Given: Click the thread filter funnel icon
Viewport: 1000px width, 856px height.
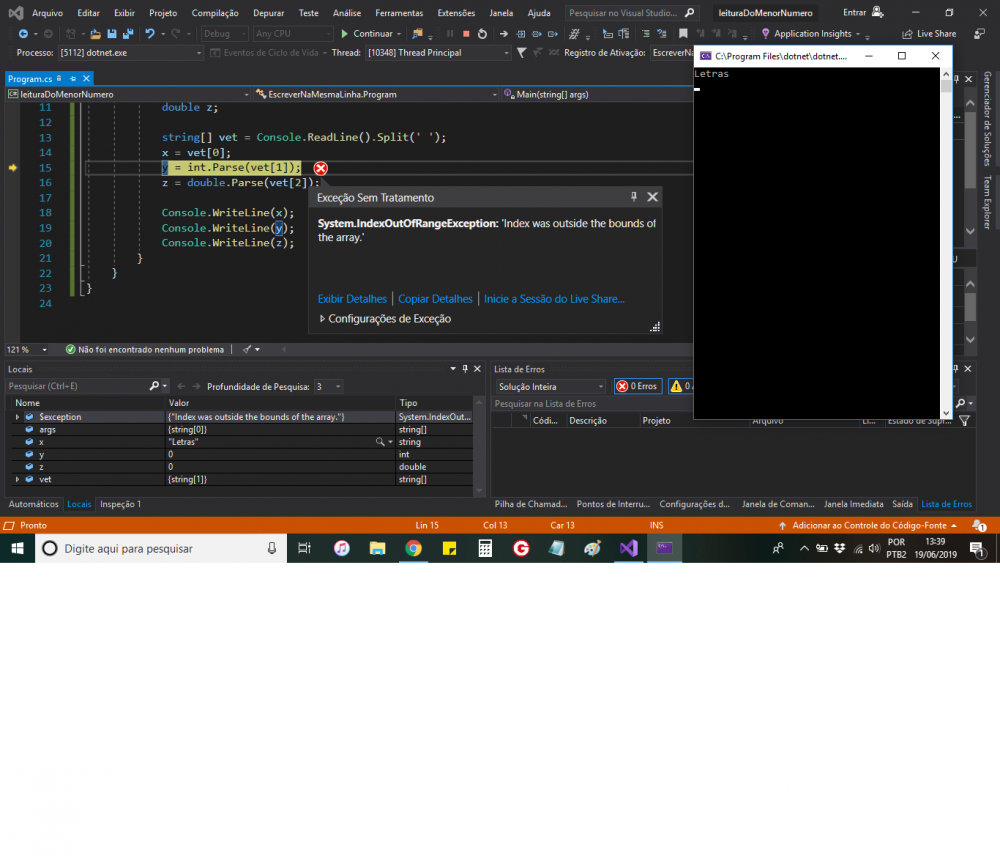Looking at the screenshot, I should 521,52.
